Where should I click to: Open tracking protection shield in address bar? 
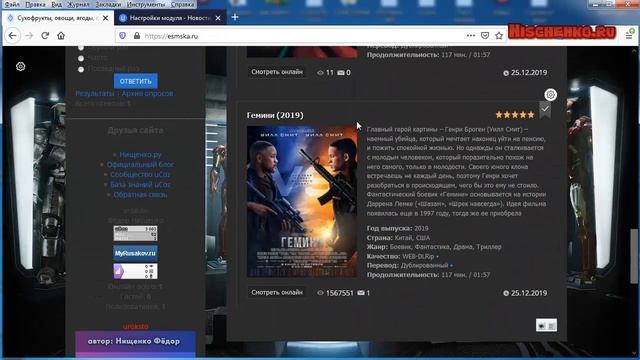pyautogui.click(x=122, y=36)
